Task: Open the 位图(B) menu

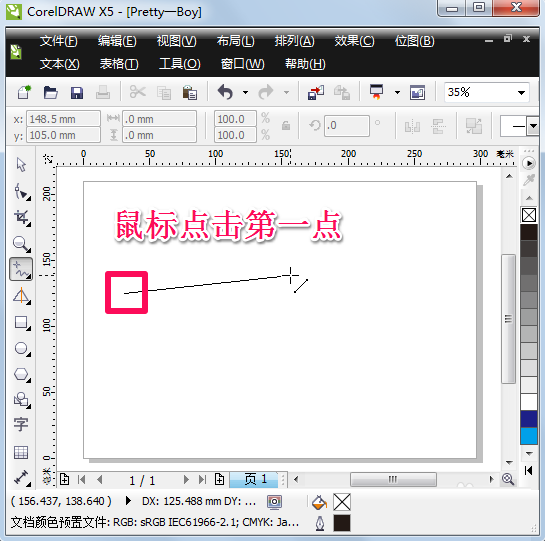Action: [414, 41]
